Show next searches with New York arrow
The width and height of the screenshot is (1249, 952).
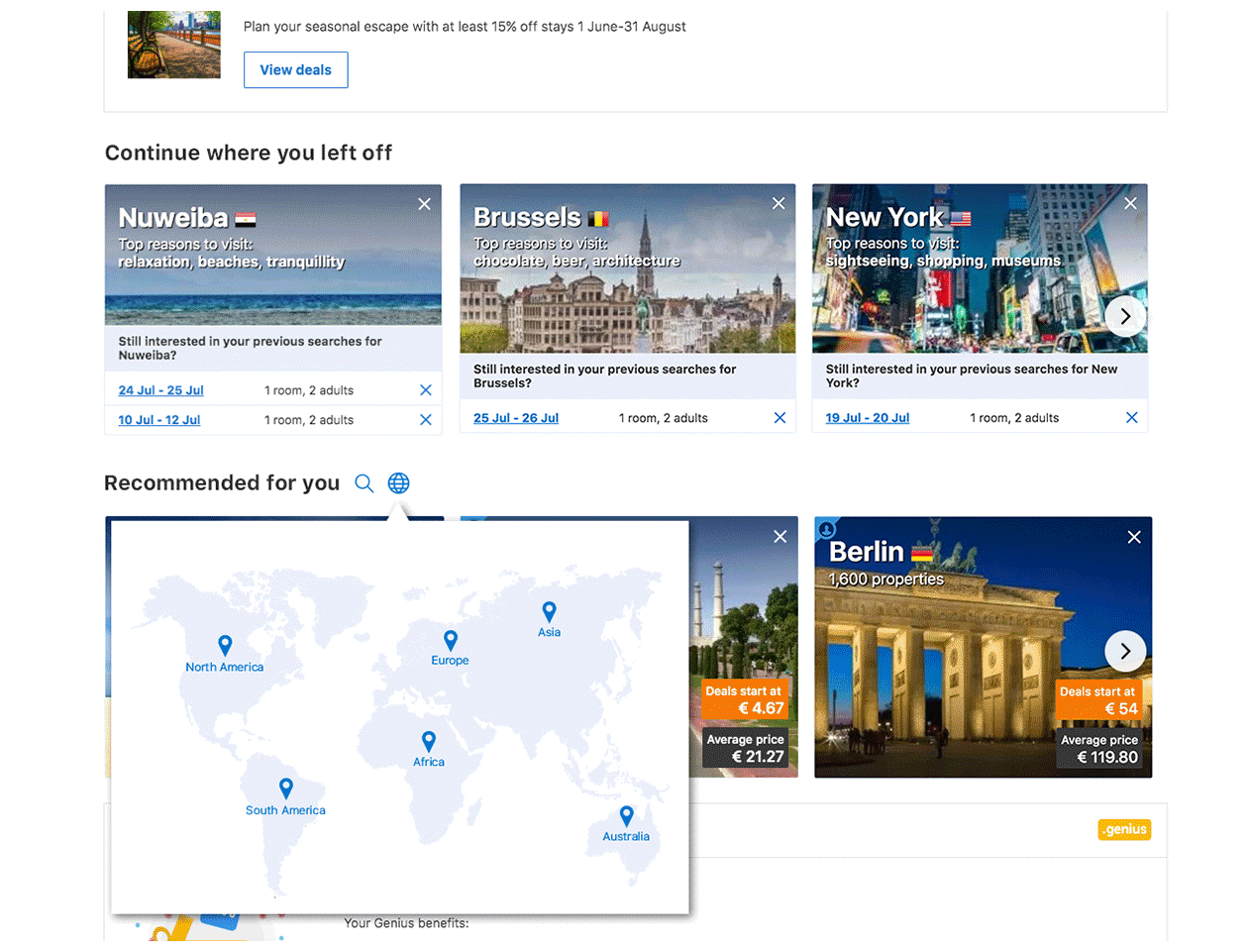coord(1125,317)
